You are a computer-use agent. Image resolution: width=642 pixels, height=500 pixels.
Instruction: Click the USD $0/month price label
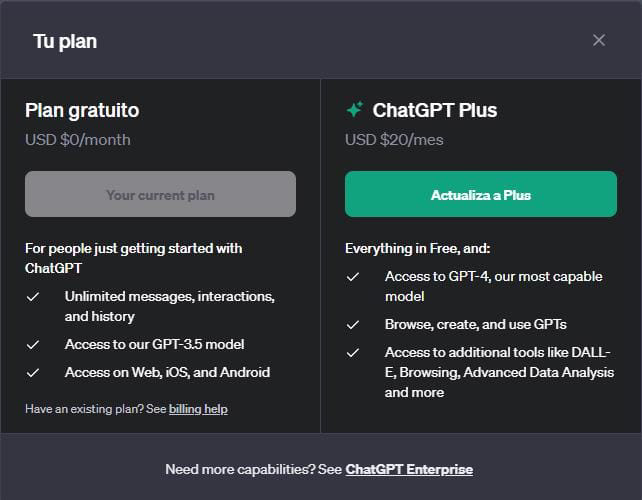click(78, 139)
